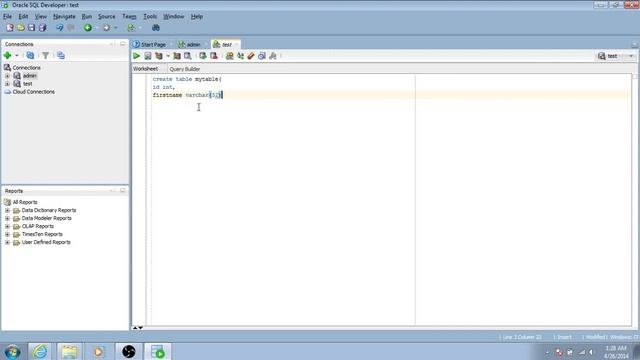Click the To Upper/Lower Case icon

pyautogui.click(x=240, y=56)
